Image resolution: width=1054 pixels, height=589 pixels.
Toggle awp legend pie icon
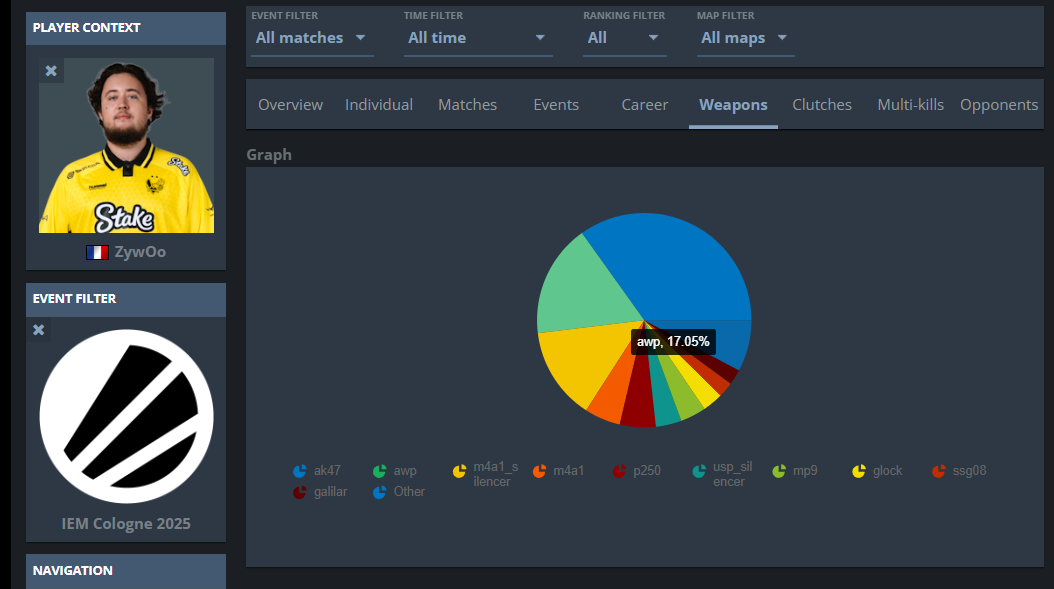click(x=380, y=471)
